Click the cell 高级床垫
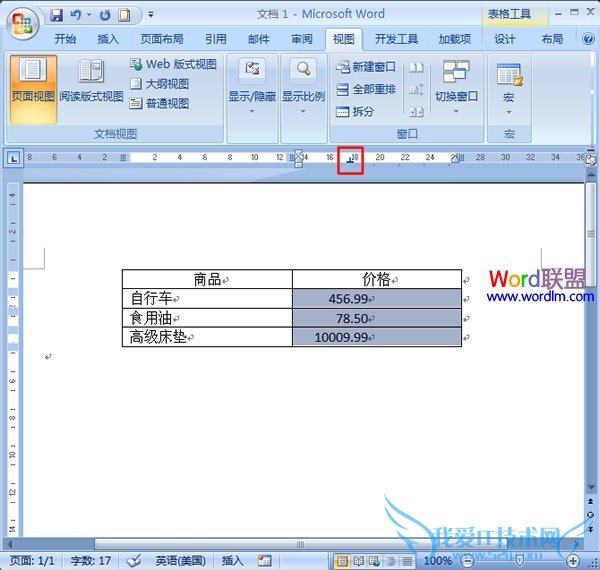This screenshot has height=570, width=600. [207, 337]
